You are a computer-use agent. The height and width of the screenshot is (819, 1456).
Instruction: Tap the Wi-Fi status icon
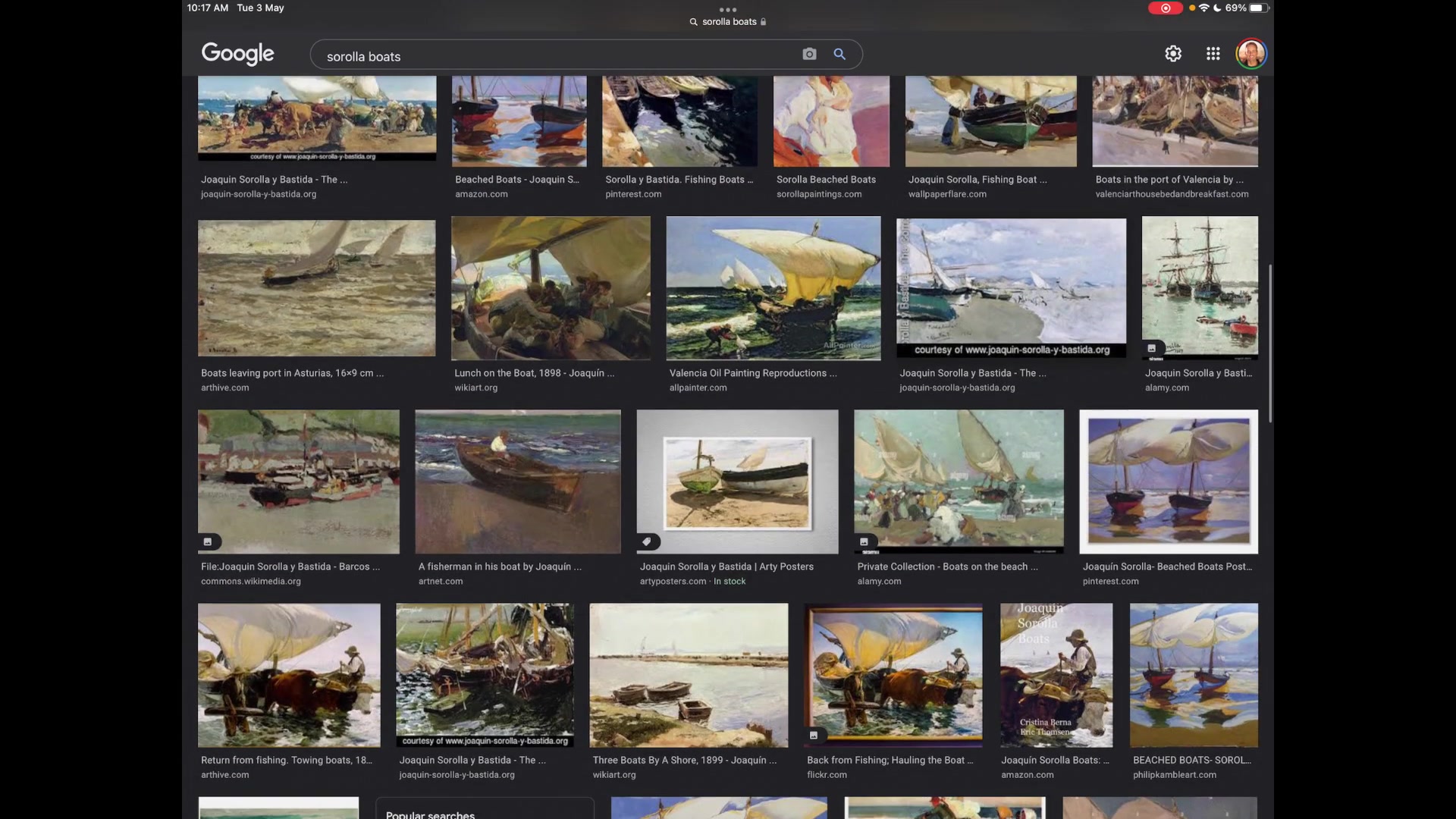coord(1203,8)
